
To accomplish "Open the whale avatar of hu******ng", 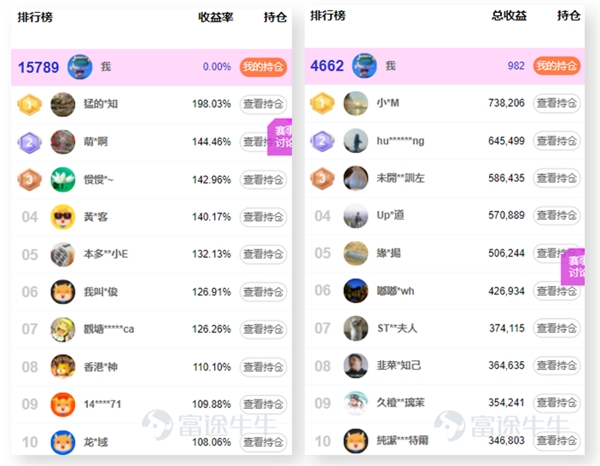I will (355, 141).
